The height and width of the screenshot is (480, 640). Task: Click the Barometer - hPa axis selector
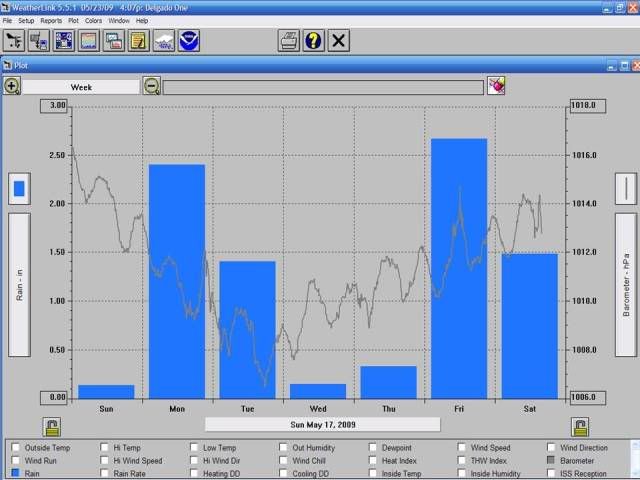625,284
